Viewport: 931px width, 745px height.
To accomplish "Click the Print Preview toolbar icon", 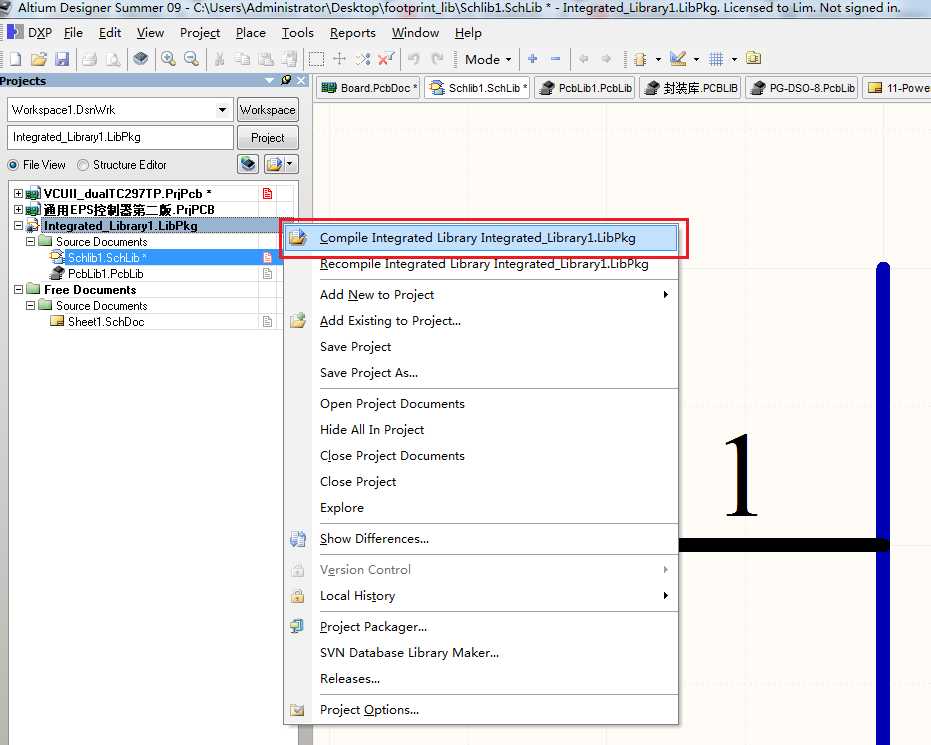I will (113, 59).
